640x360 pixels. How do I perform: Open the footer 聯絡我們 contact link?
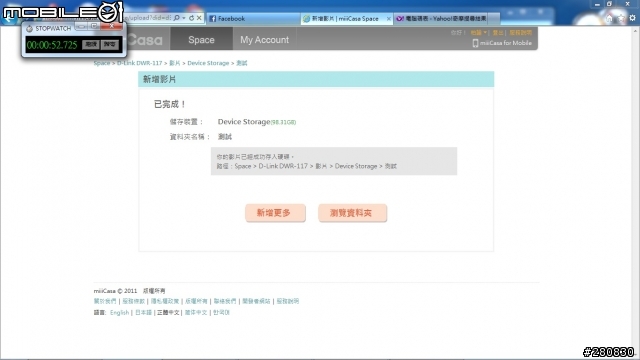(x=225, y=301)
